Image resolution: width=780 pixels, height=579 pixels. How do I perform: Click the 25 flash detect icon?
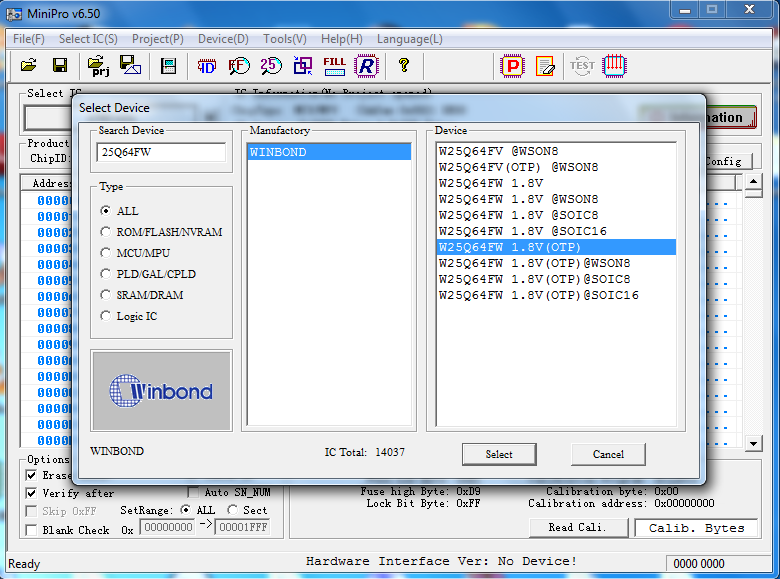[x=271, y=66]
